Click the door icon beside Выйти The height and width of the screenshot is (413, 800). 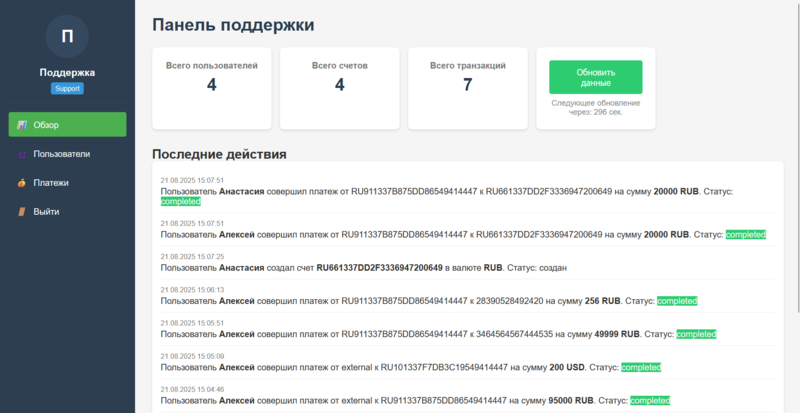pyautogui.click(x=21, y=211)
